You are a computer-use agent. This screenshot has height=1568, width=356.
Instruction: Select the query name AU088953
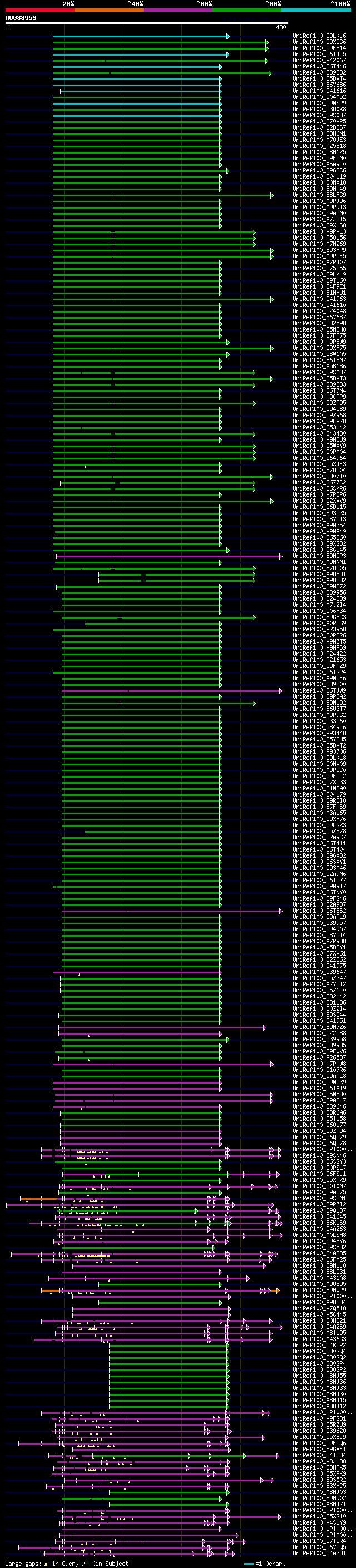(x=21, y=18)
